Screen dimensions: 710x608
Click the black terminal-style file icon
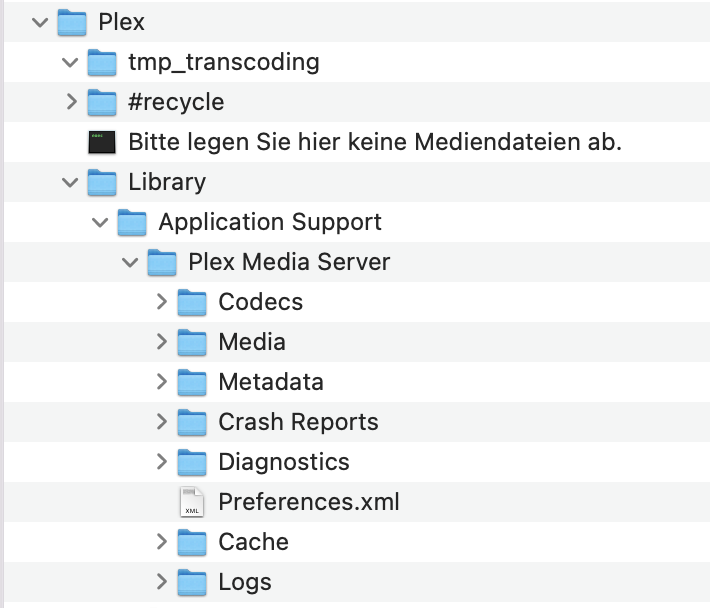102,142
